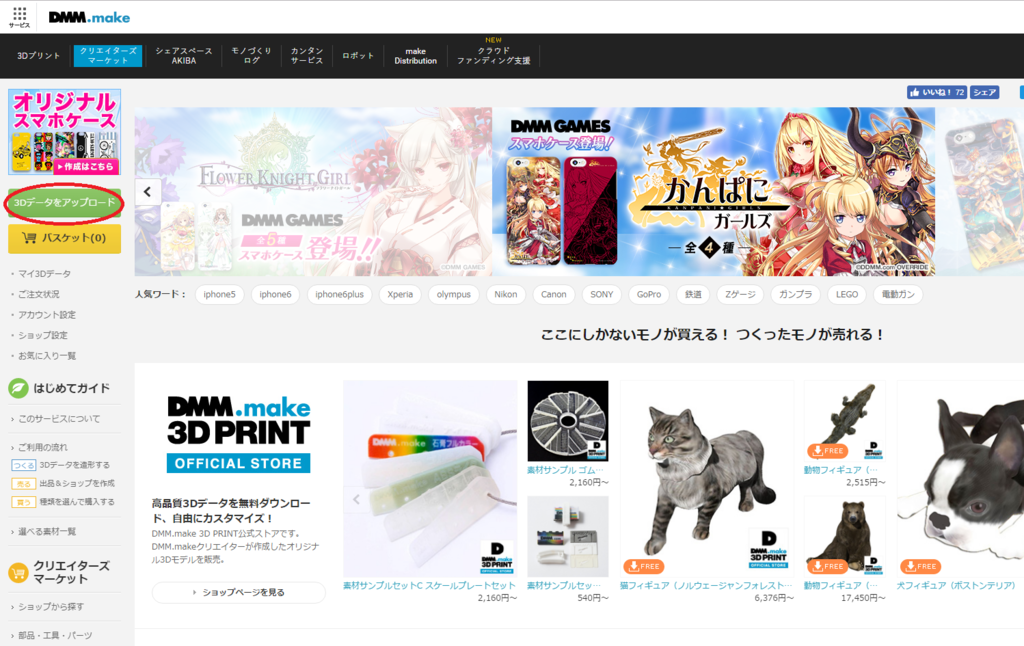Click previous arrow on product carousel
The height and width of the screenshot is (646, 1024).
(x=357, y=500)
